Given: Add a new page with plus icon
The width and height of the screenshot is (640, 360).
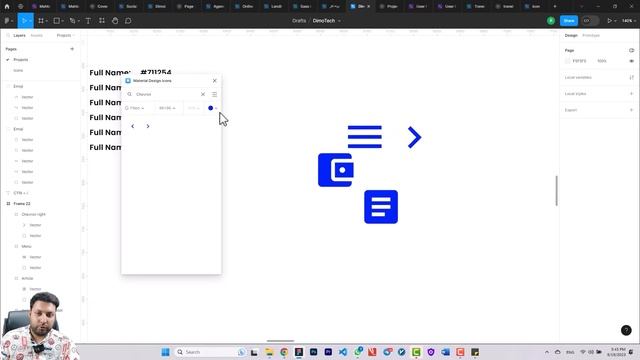Looking at the screenshot, I should point(72,49).
